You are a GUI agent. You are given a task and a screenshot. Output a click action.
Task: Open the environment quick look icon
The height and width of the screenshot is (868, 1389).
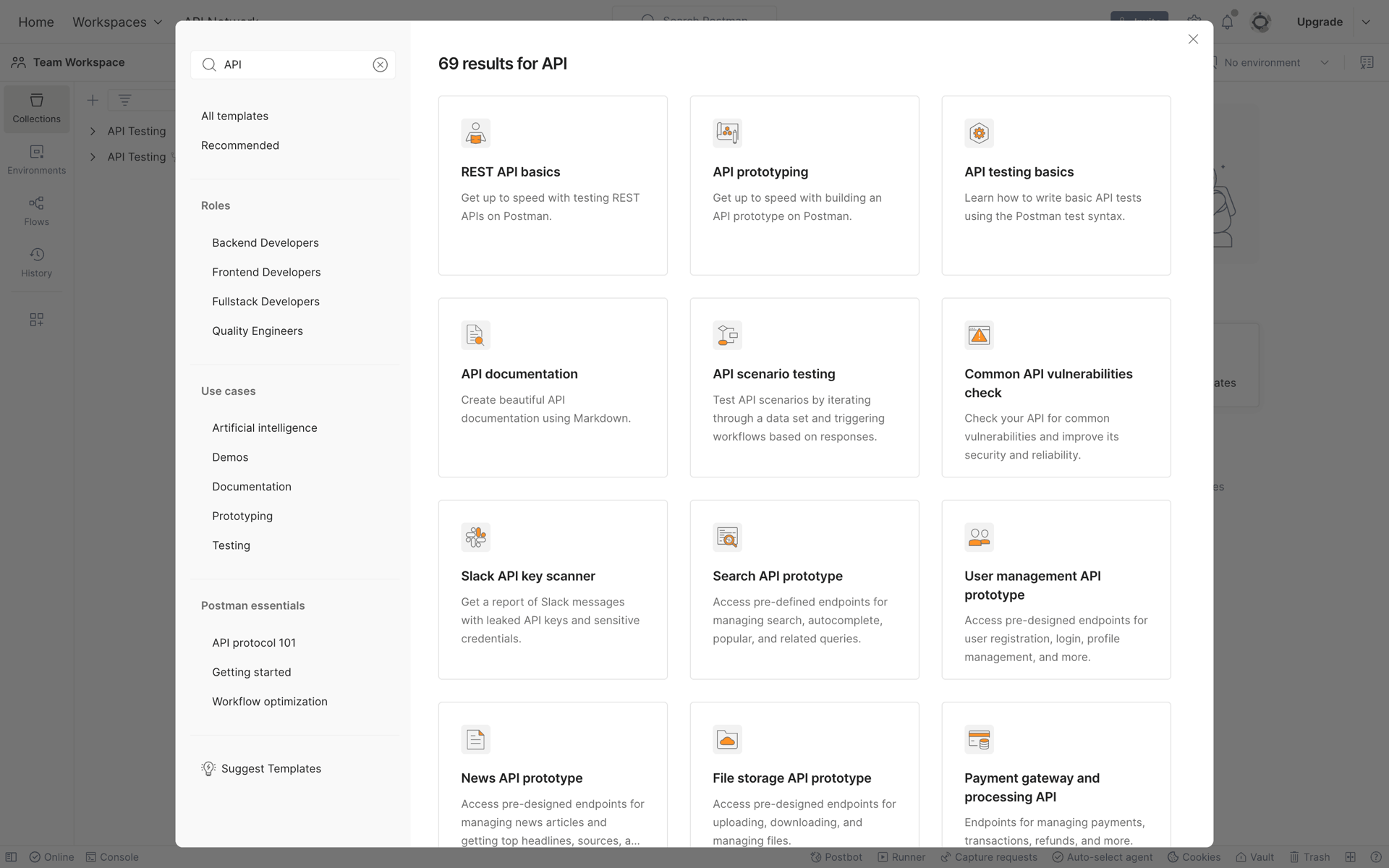(x=1367, y=62)
